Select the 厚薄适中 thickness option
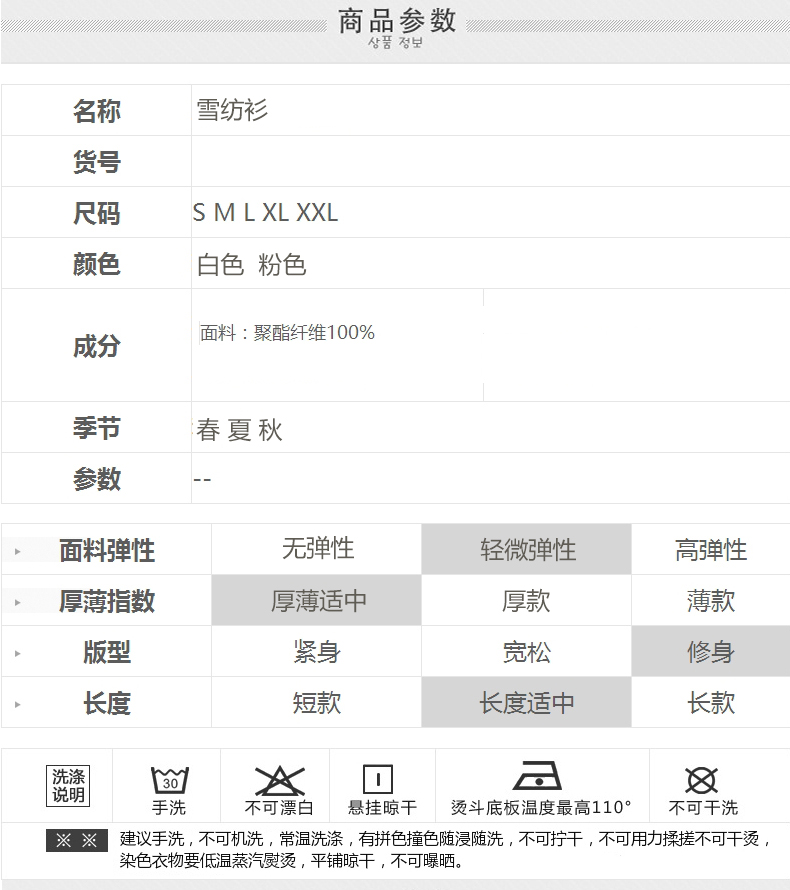 [x=317, y=601]
